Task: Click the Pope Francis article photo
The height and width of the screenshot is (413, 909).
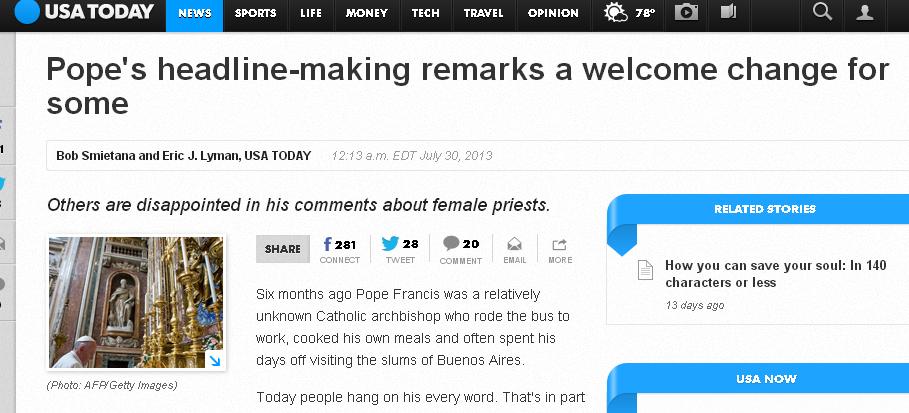Action: 135,302
